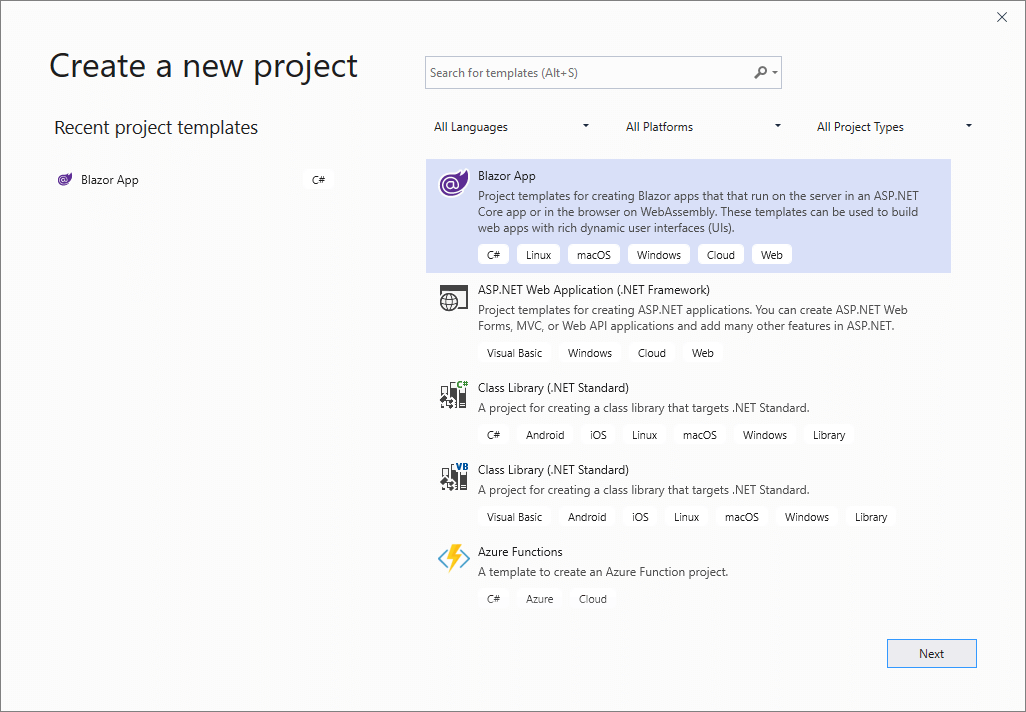Screen dimensions: 1026x712
Task: Close the Create a new project dialog
Action: coord(1002,17)
